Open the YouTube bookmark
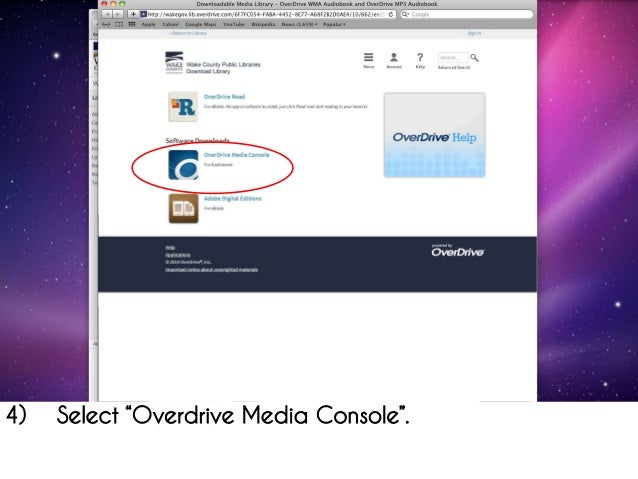The image size is (638, 479). click(x=234, y=24)
